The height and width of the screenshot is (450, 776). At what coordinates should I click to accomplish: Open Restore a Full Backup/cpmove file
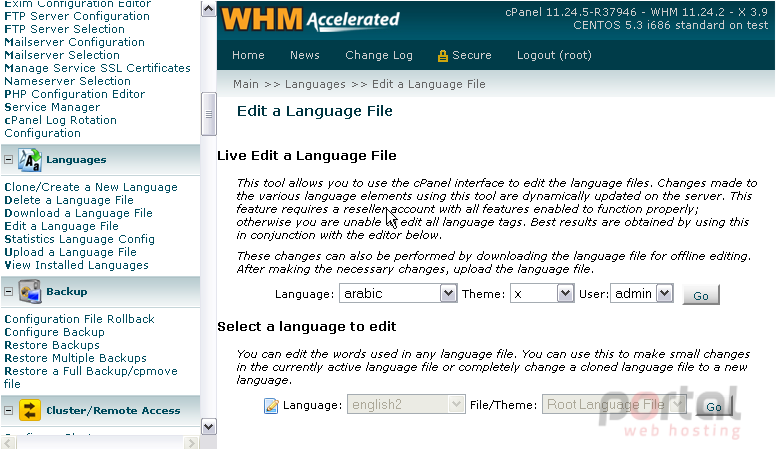[91, 377]
